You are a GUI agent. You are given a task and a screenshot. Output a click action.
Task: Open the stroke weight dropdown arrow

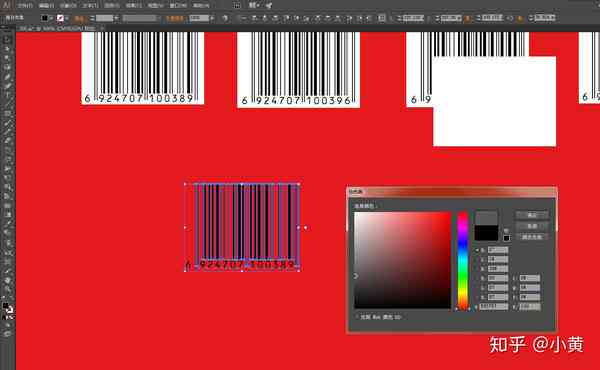point(116,18)
